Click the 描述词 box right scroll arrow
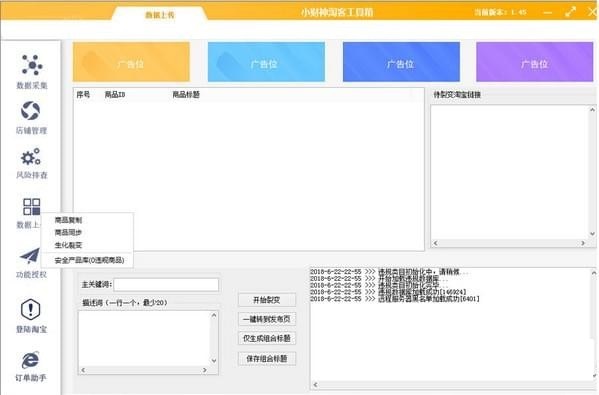 coord(204,370)
